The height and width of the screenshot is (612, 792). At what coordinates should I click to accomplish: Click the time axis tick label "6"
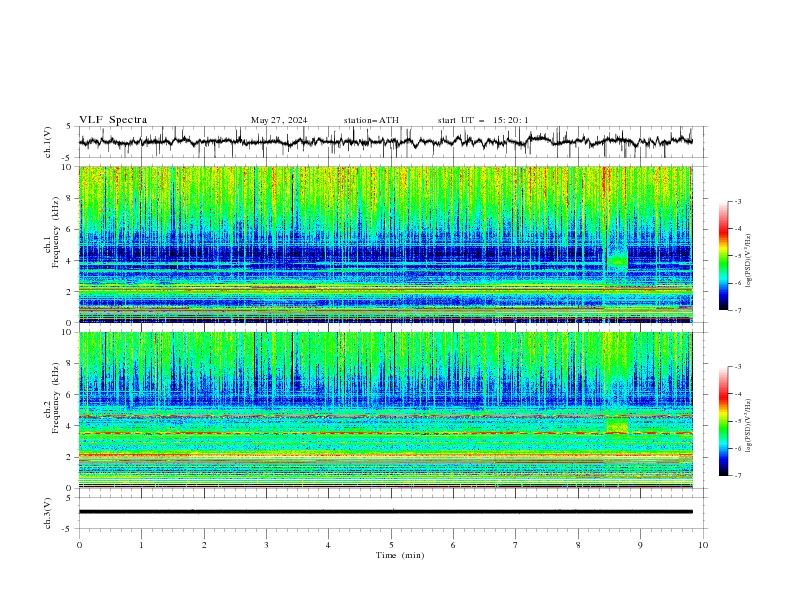453,545
